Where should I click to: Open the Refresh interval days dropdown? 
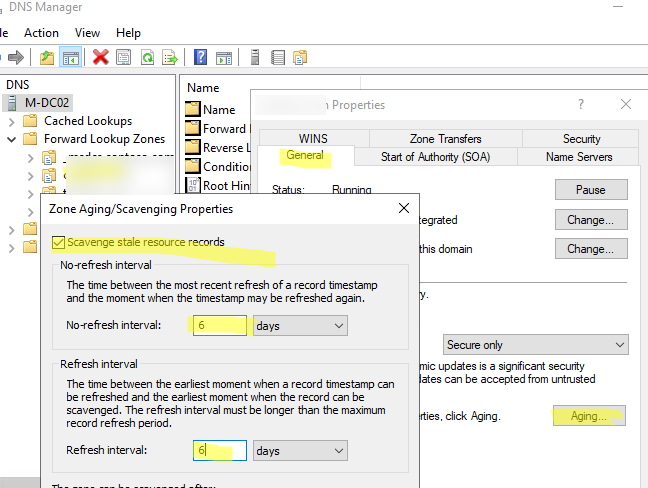click(x=300, y=450)
